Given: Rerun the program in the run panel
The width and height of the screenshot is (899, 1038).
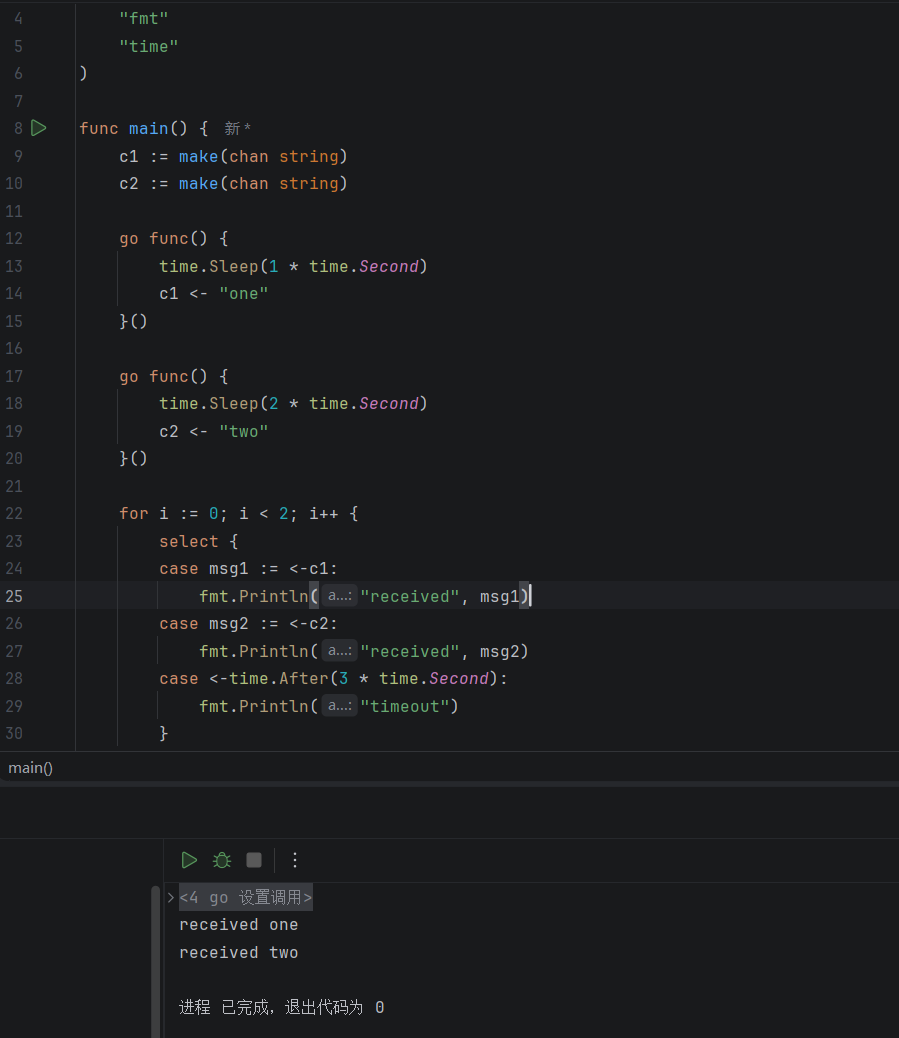Looking at the screenshot, I should (x=189, y=860).
